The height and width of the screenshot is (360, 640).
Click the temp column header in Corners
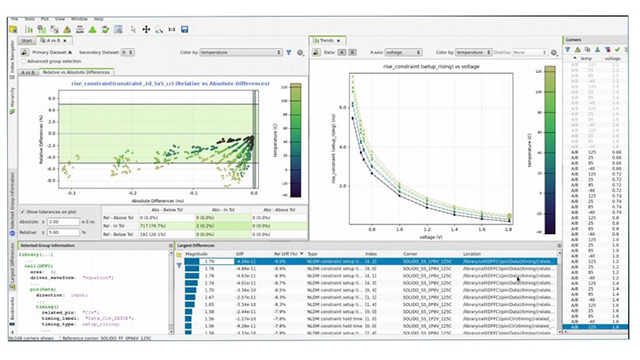[586, 58]
